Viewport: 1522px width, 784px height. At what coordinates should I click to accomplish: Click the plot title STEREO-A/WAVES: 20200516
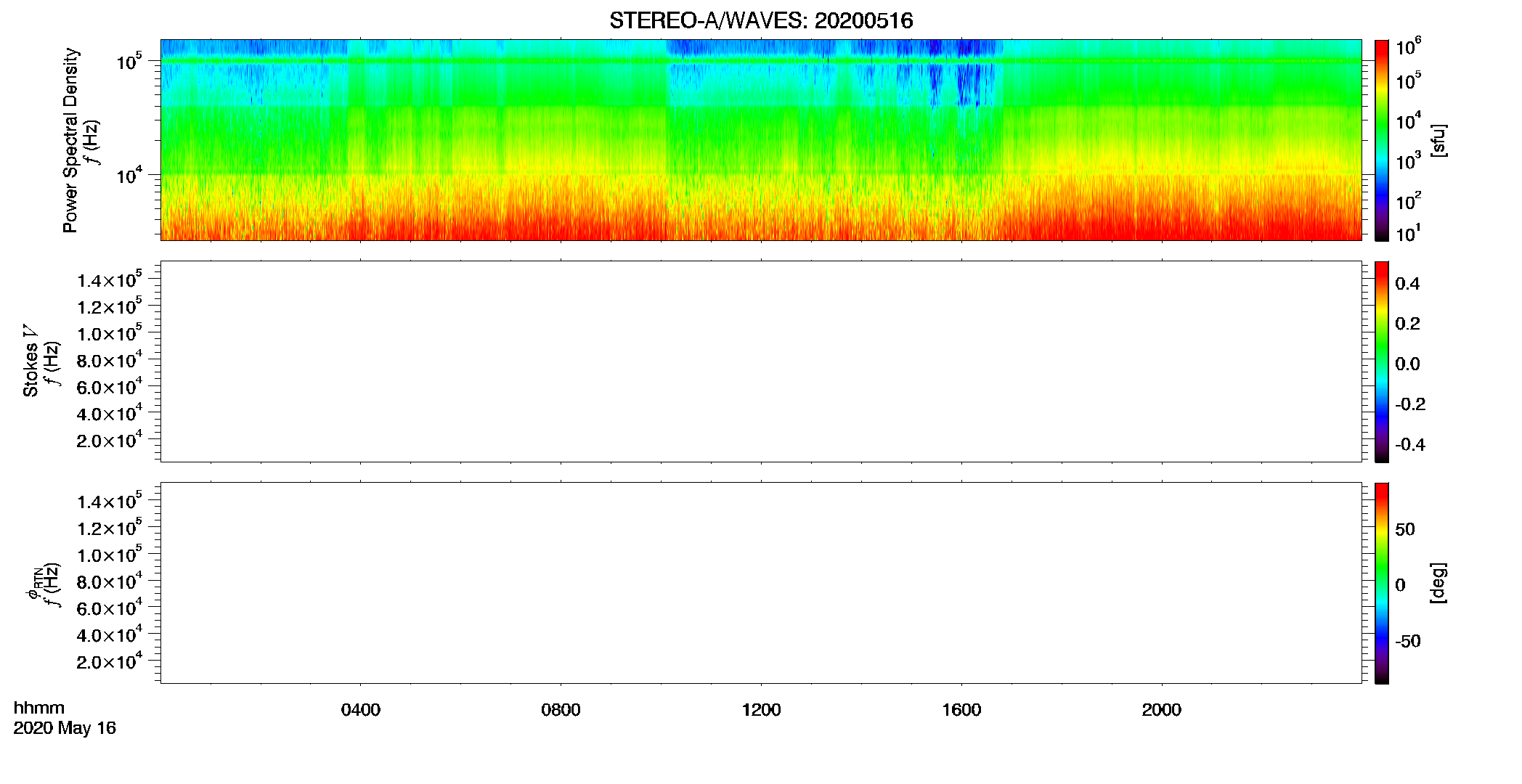(761, 20)
